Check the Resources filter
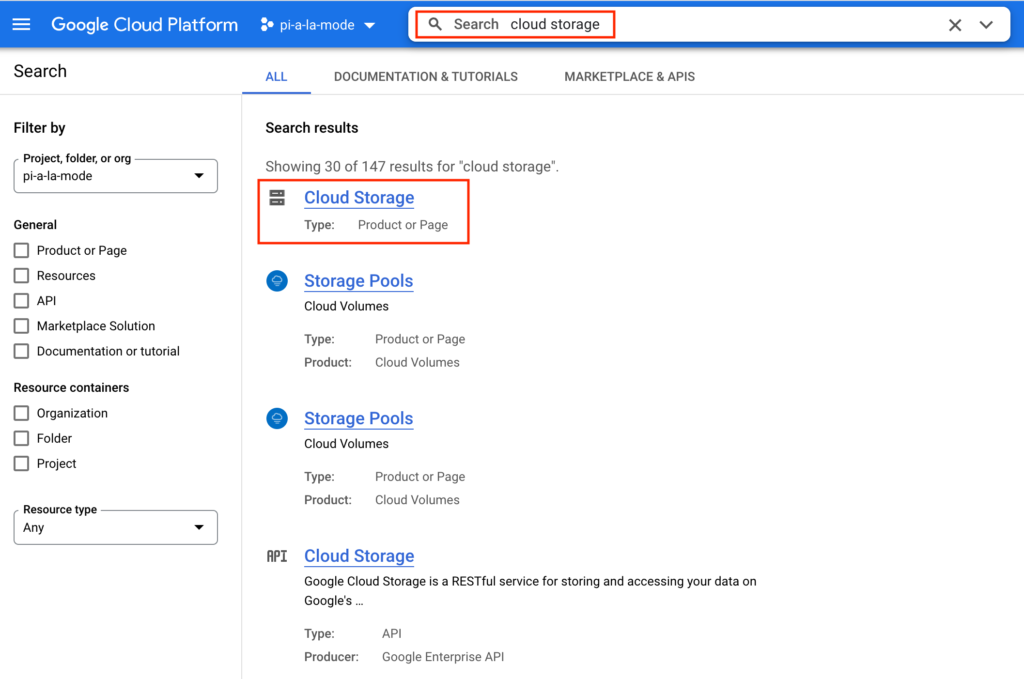The width and height of the screenshot is (1024, 679). 22,276
